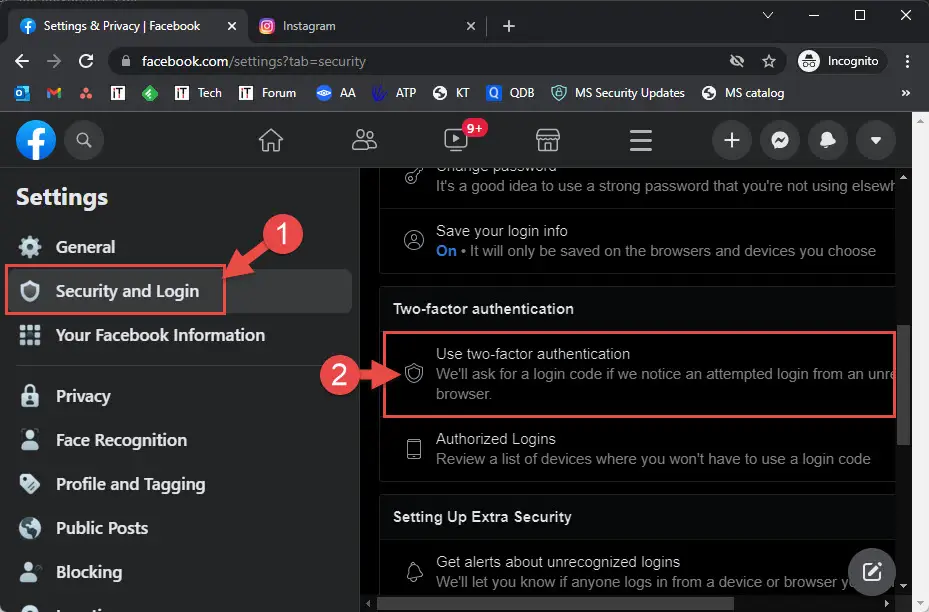Open the AA bookmark
The image size is (929, 612).
336,93
